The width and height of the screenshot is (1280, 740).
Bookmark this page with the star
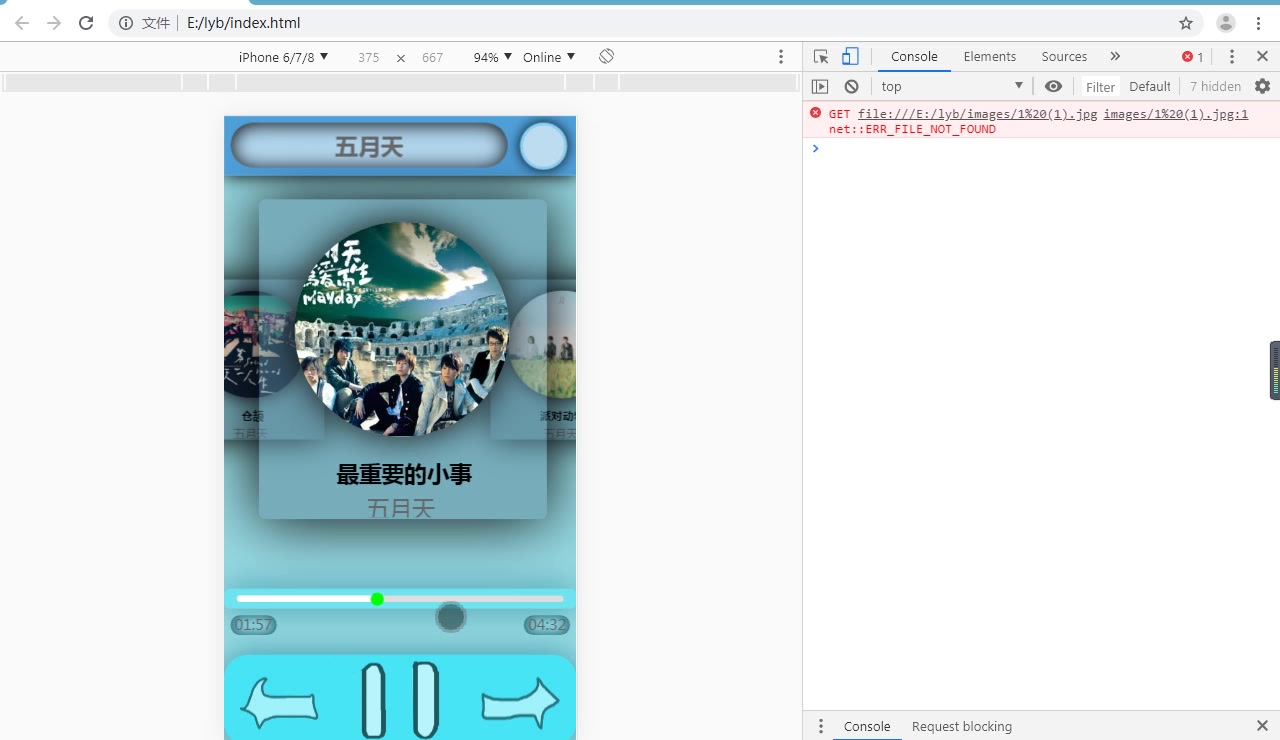1186,23
